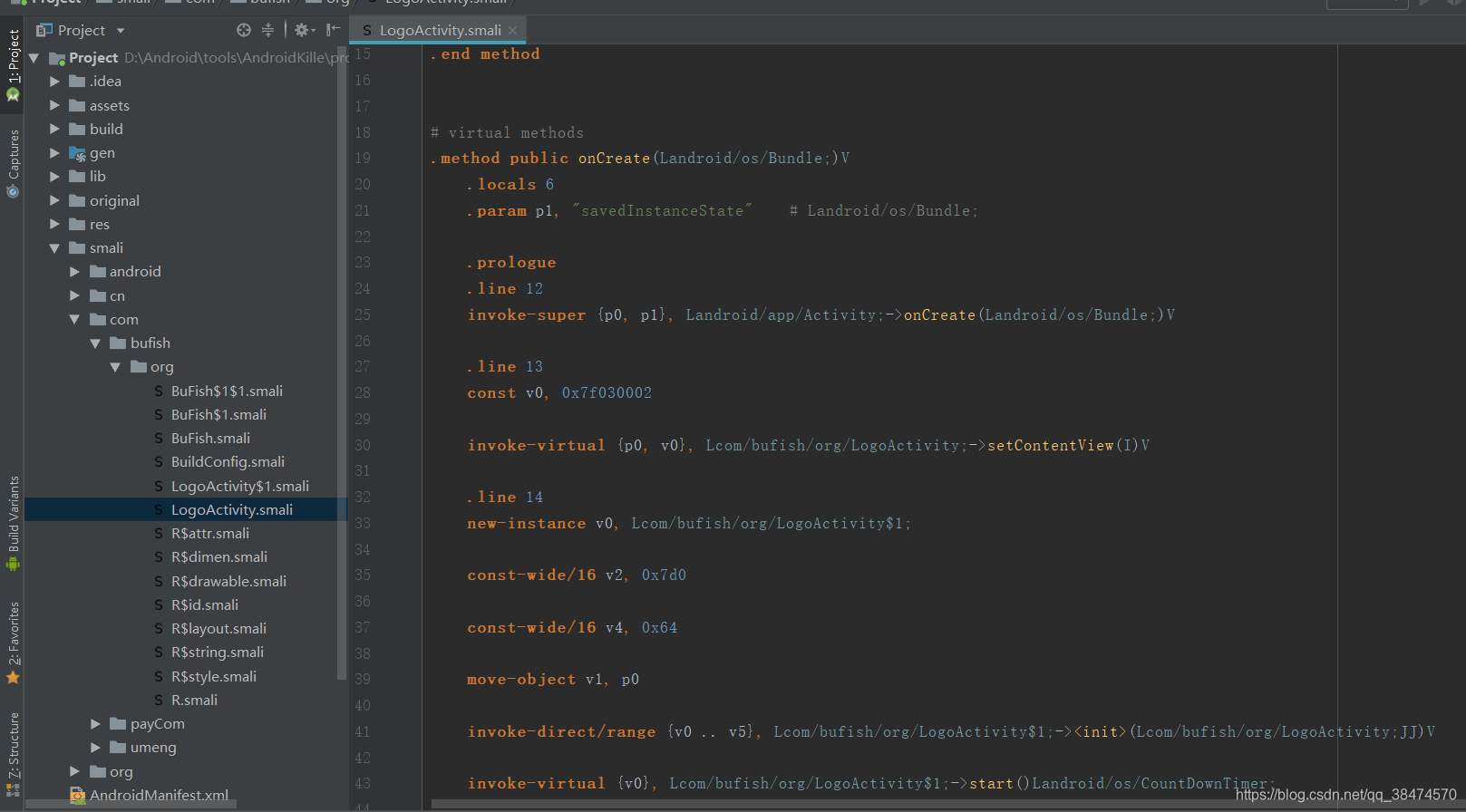Hide the Project tool window panel
The height and width of the screenshot is (812, 1466).
(x=333, y=30)
